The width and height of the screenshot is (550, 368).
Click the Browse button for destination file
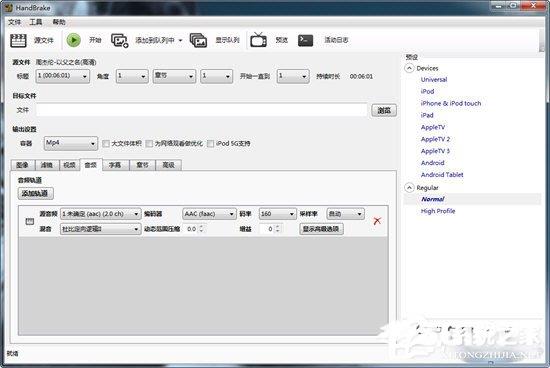point(384,111)
